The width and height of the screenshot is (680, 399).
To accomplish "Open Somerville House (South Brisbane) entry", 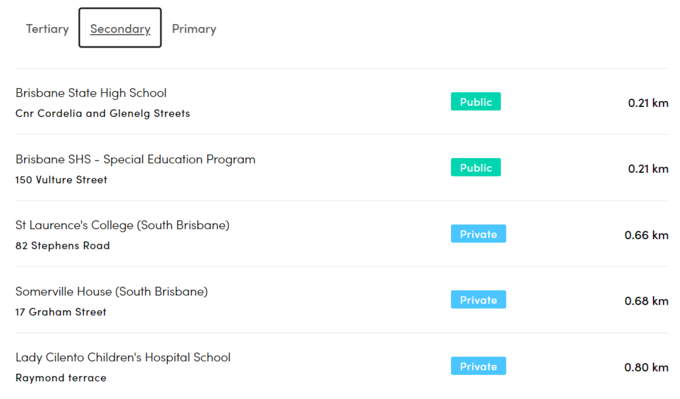I will [111, 291].
